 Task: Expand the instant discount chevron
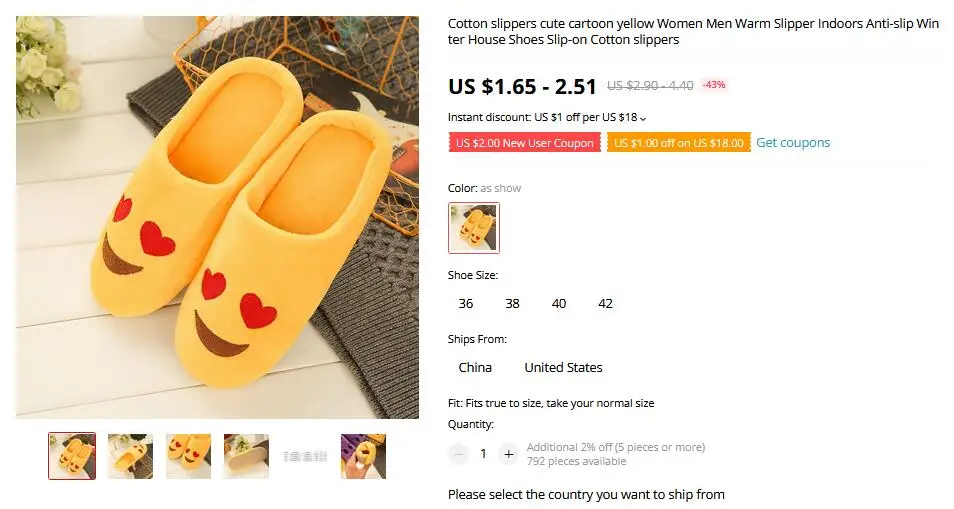point(643,118)
